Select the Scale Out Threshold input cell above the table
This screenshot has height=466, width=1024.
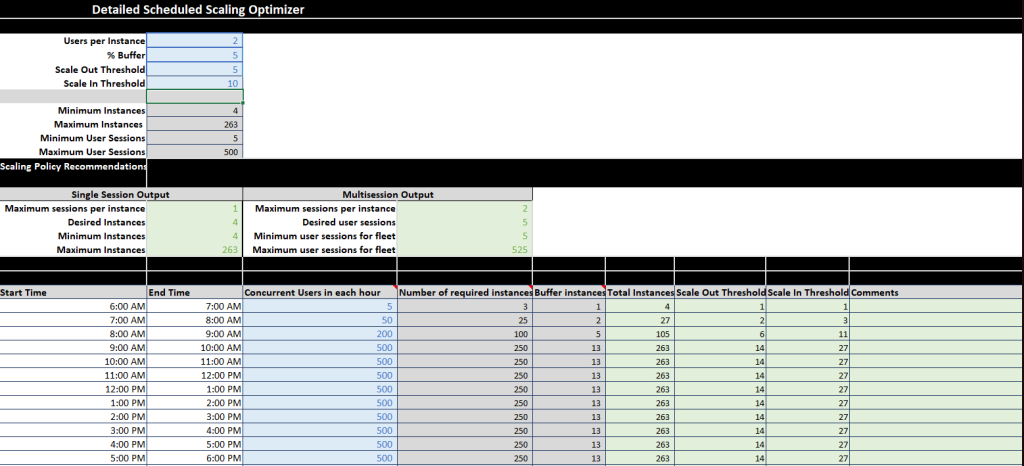(x=195, y=70)
